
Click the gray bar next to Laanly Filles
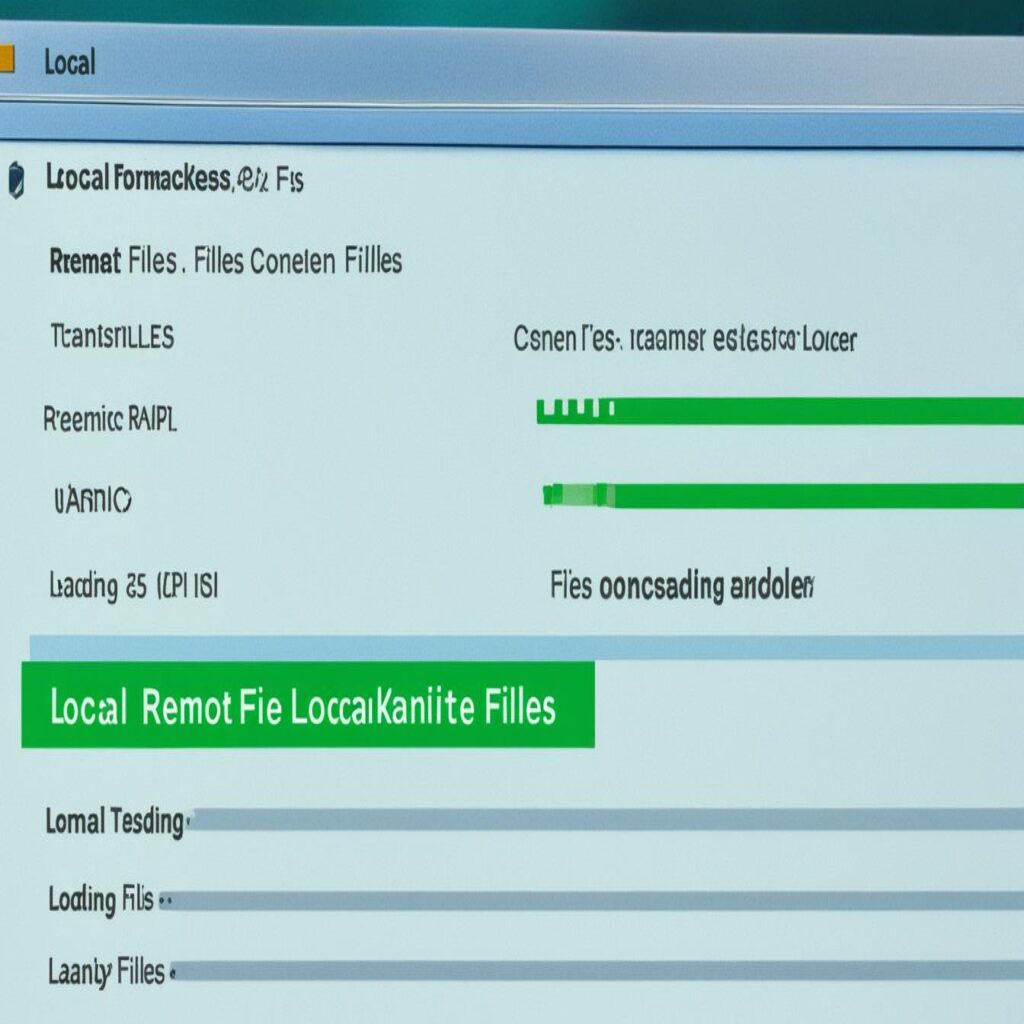598,970
